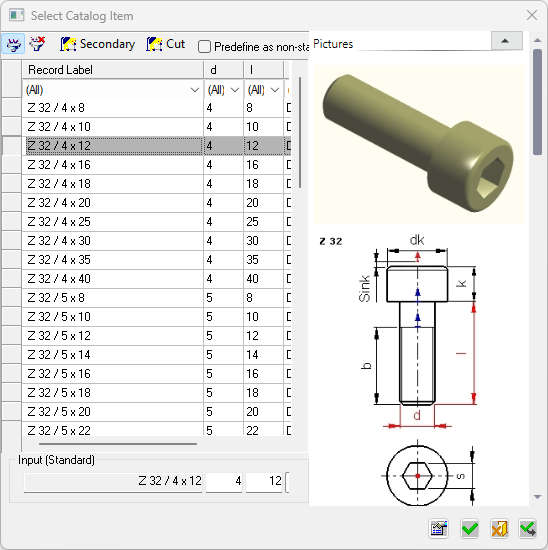This screenshot has height=550, width=548.
Task: Select the Secondary toolbar option
Action: tap(98, 44)
